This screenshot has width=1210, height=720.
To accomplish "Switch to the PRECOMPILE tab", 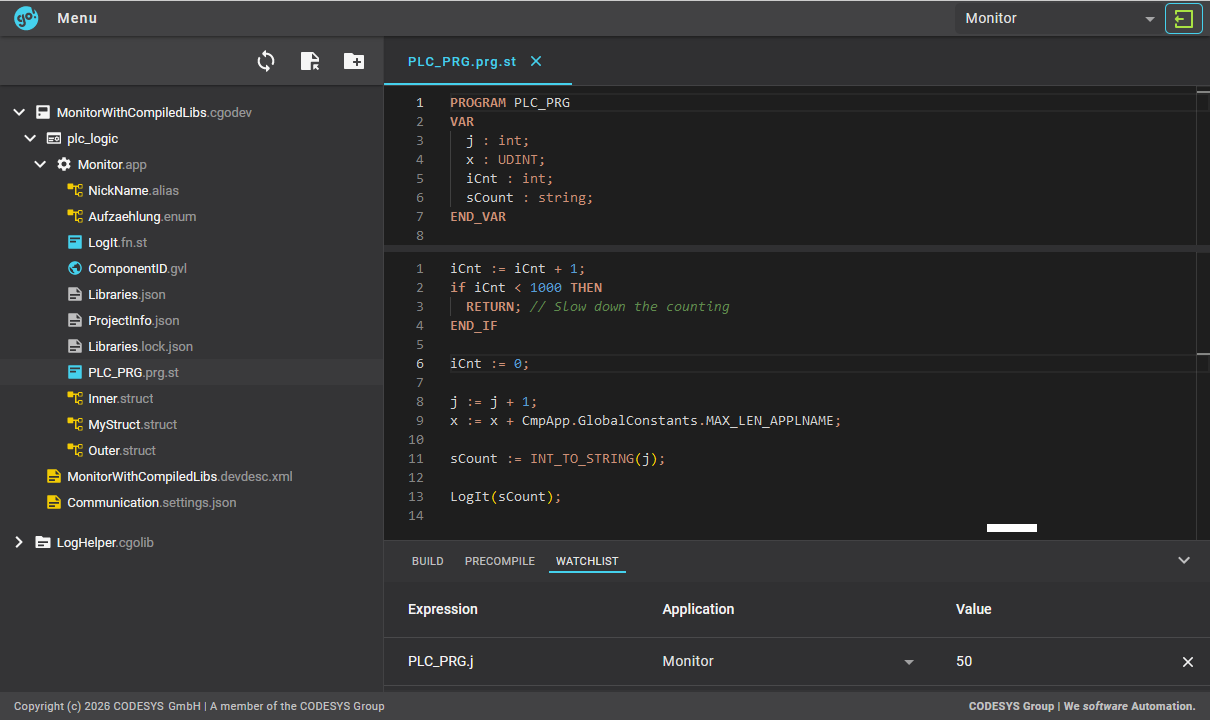I will (500, 561).
